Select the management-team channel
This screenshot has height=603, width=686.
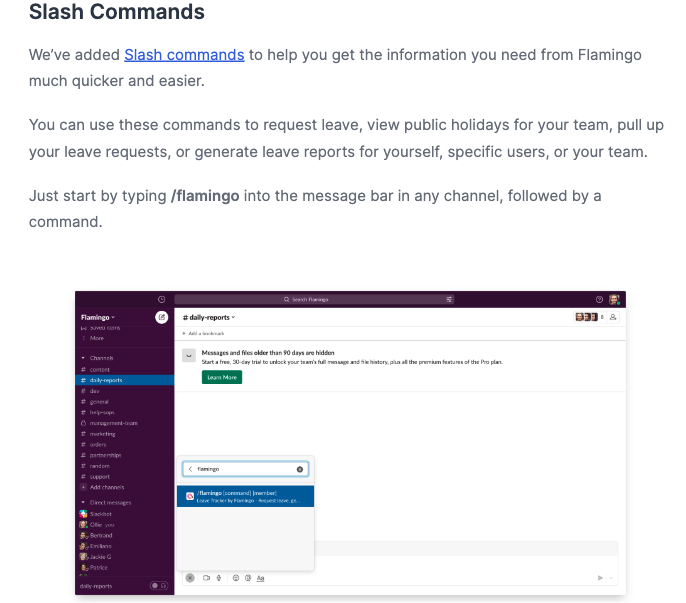click(x=112, y=423)
